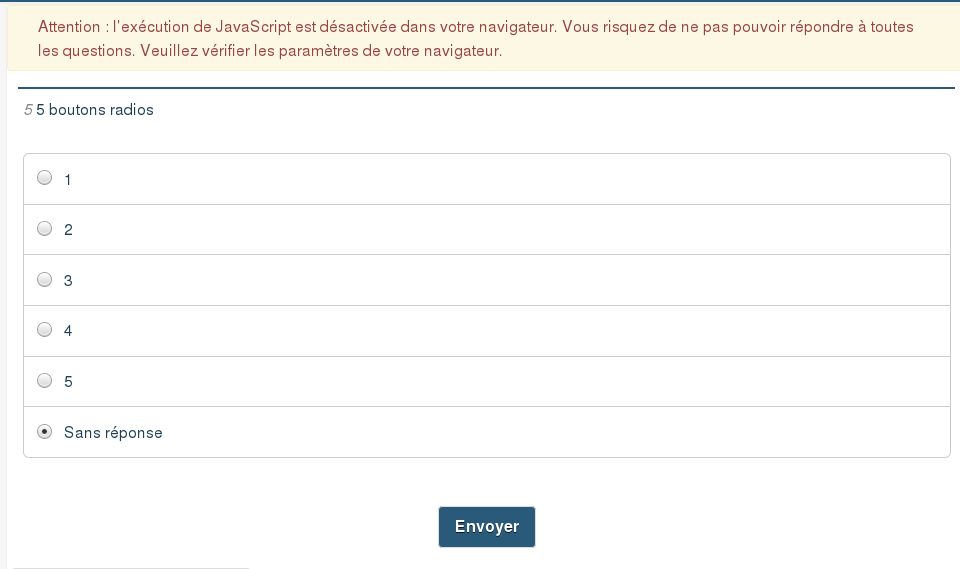This screenshot has width=960, height=569.
Task: Choose the radio button for option 3
Action: (x=44, y=279)
